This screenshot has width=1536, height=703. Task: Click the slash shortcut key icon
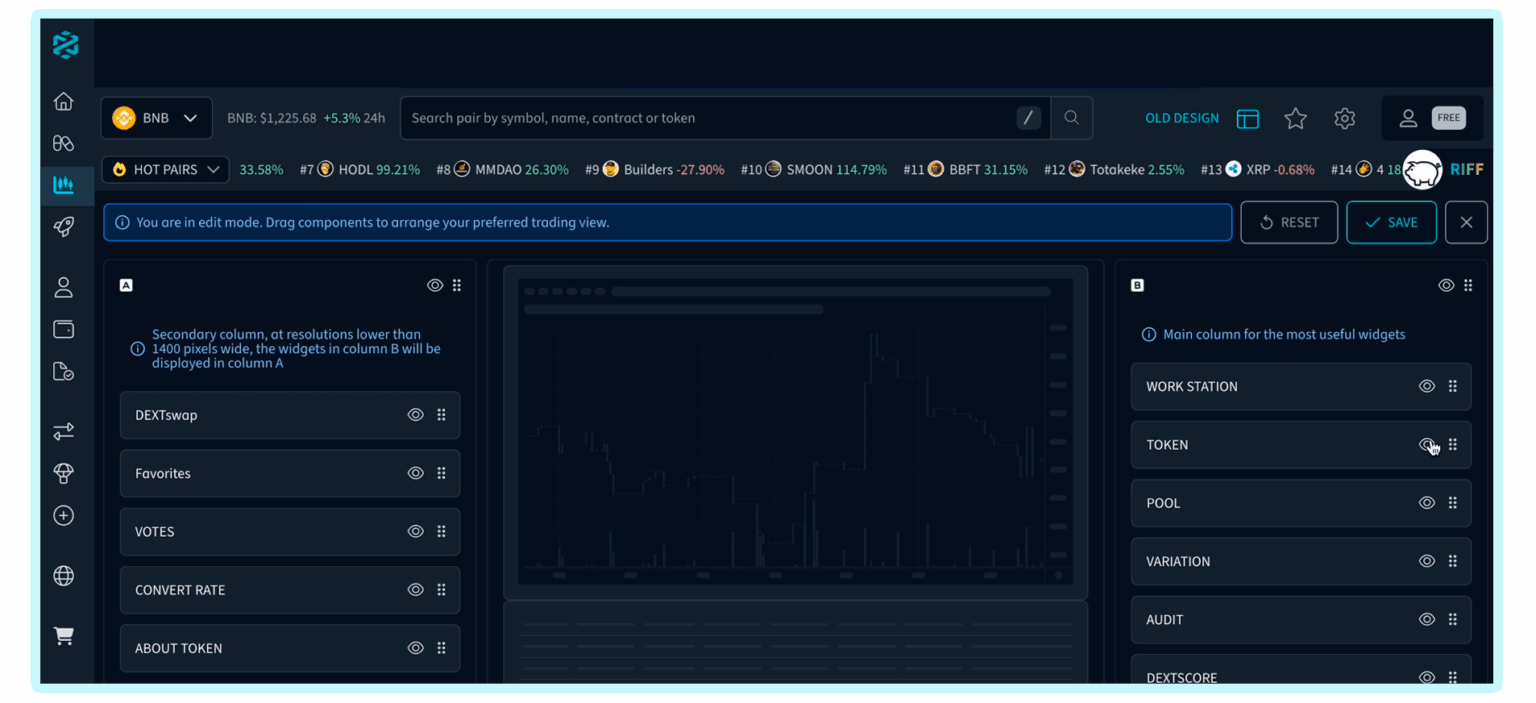tap(1028, 118)
